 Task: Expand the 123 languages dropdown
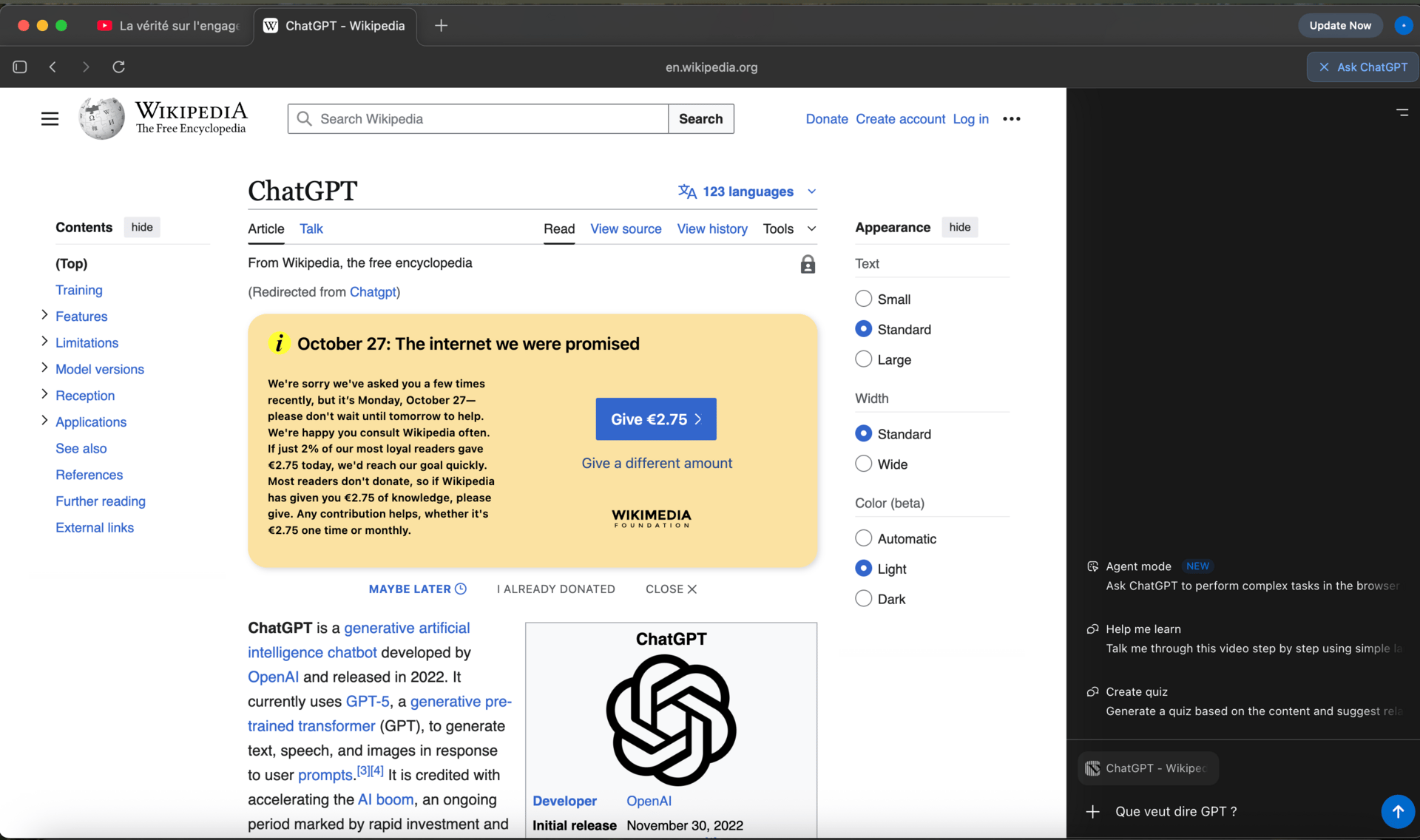(747, 192)
